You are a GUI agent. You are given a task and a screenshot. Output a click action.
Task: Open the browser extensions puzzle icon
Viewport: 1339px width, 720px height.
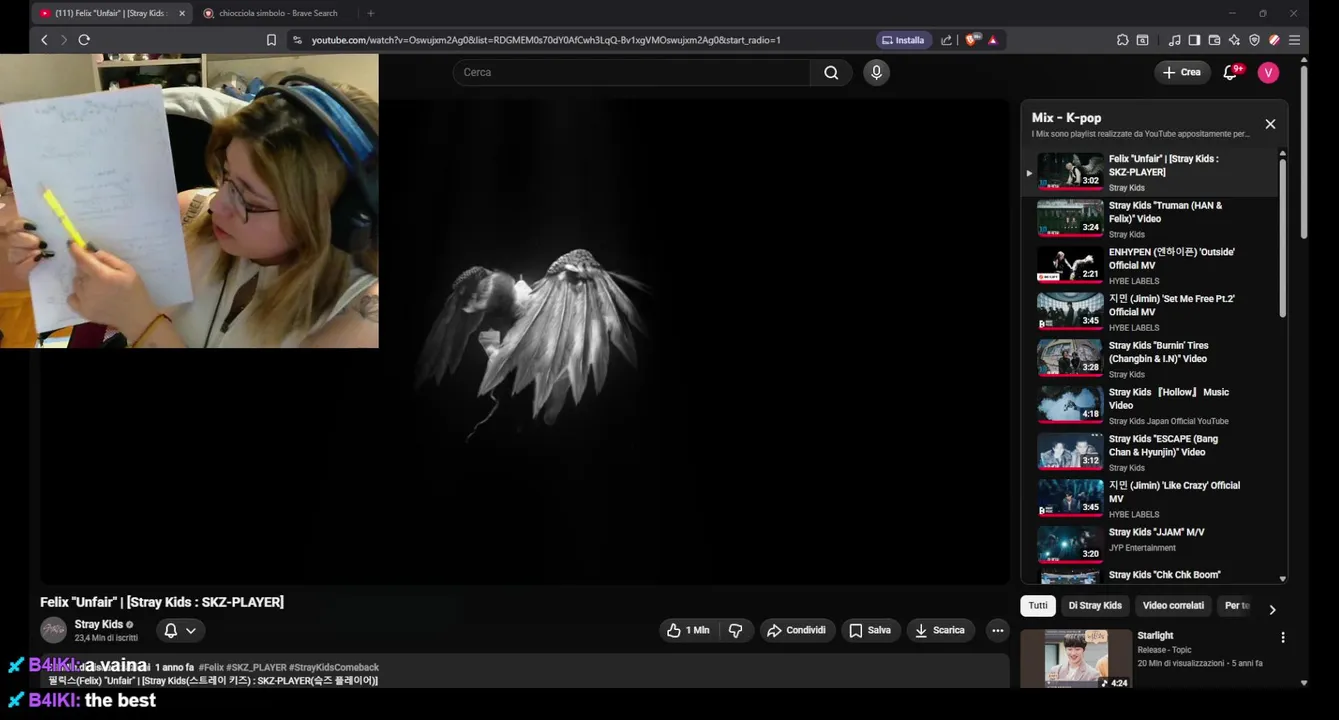1123,40
